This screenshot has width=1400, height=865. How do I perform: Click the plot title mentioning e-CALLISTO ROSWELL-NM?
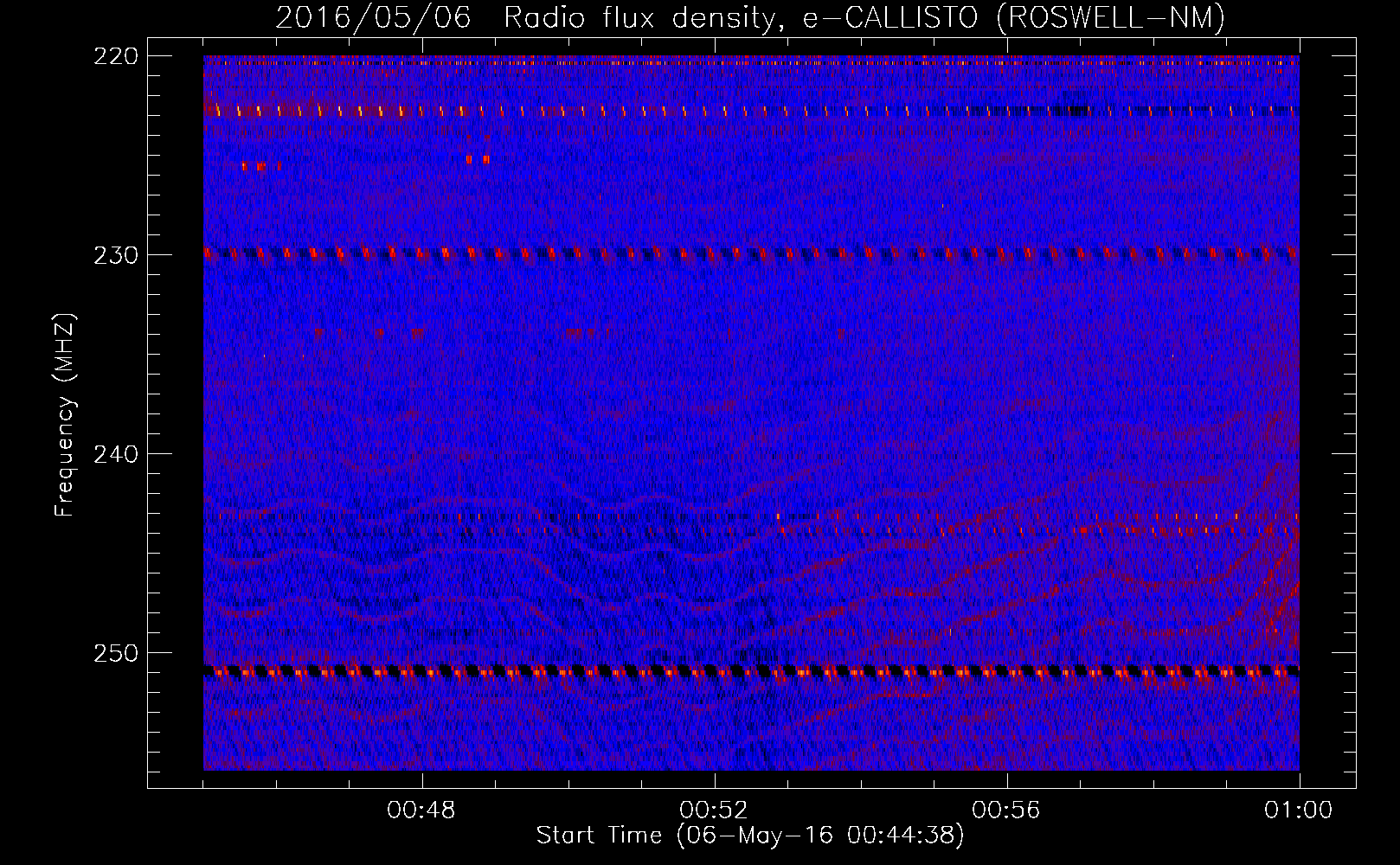click(750, 17)
